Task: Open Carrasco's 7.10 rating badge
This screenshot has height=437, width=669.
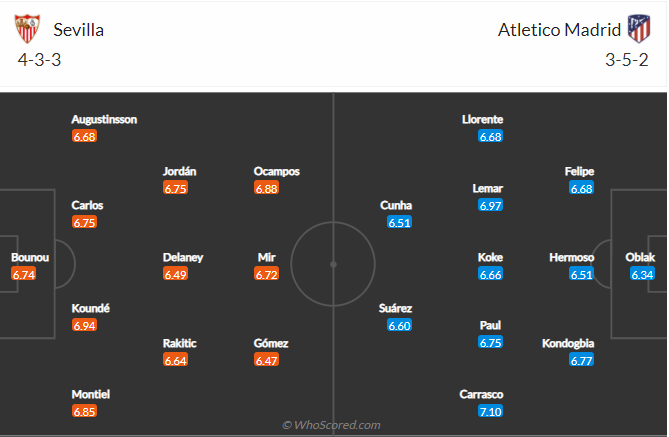Action: [x=490, y=411]
